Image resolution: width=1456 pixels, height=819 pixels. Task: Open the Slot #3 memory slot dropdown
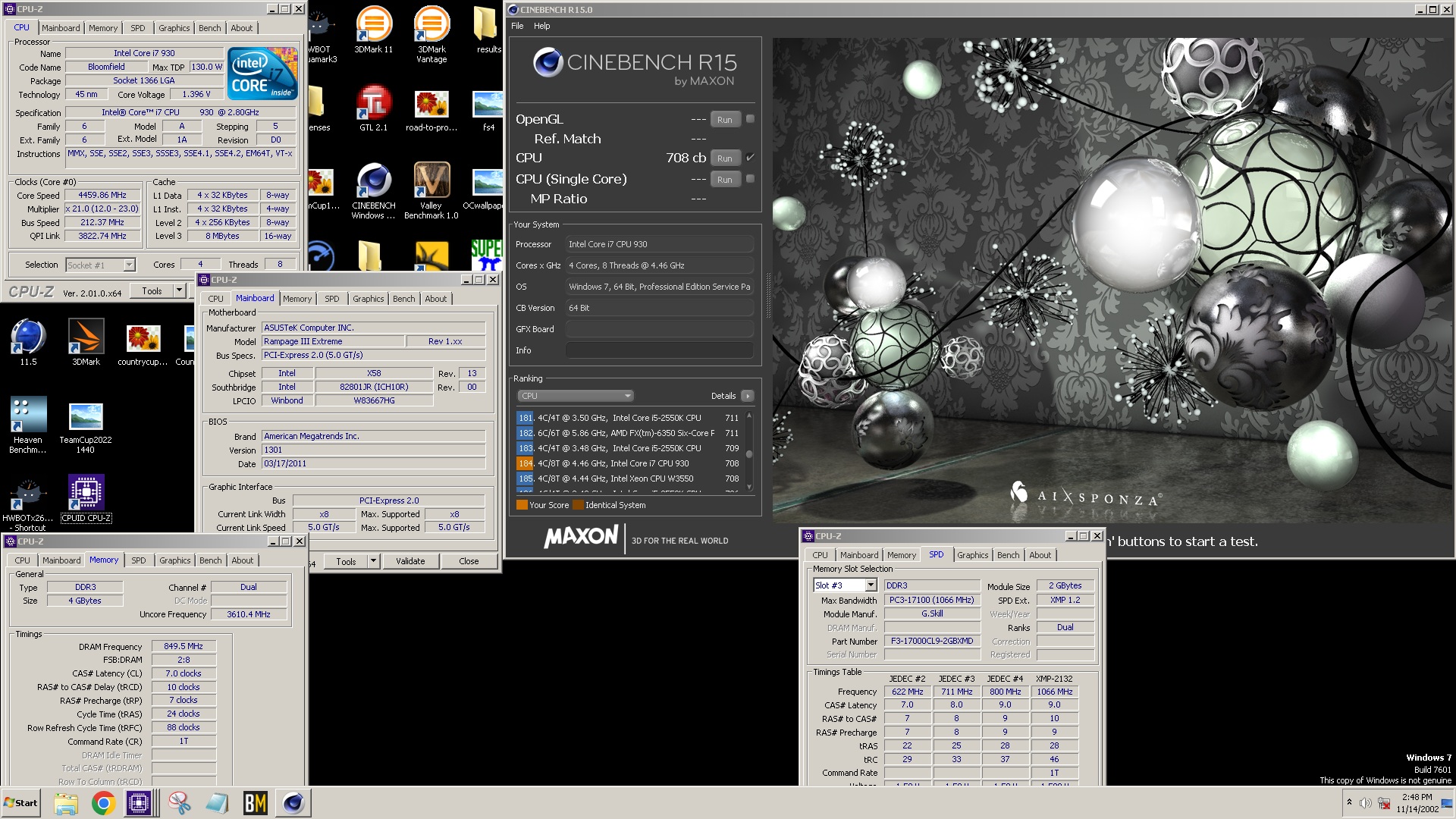(x=871, y=585)
